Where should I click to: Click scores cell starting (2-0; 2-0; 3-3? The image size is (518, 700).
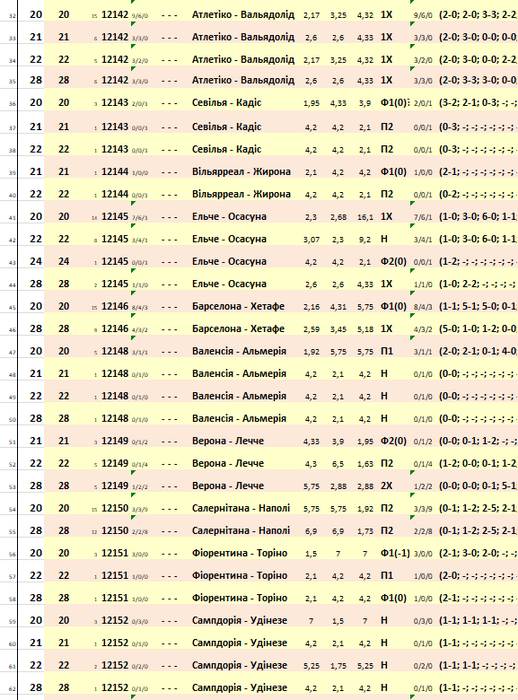477,15
